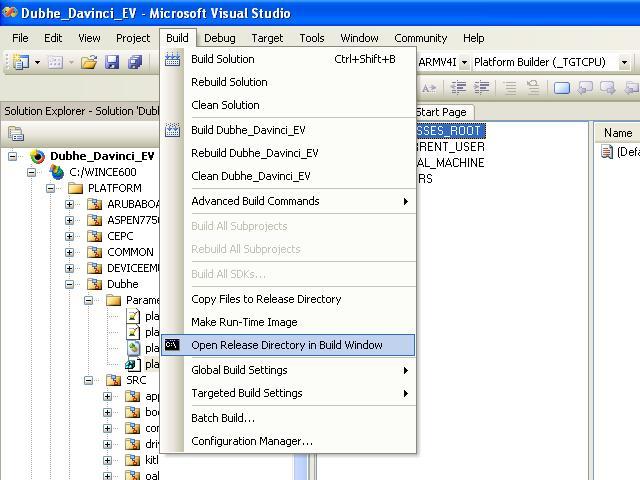The width and height of the screenshot is (640, 480).
Task: Open the ARMV4I configuration dropdown
Action: click(464, 62)
